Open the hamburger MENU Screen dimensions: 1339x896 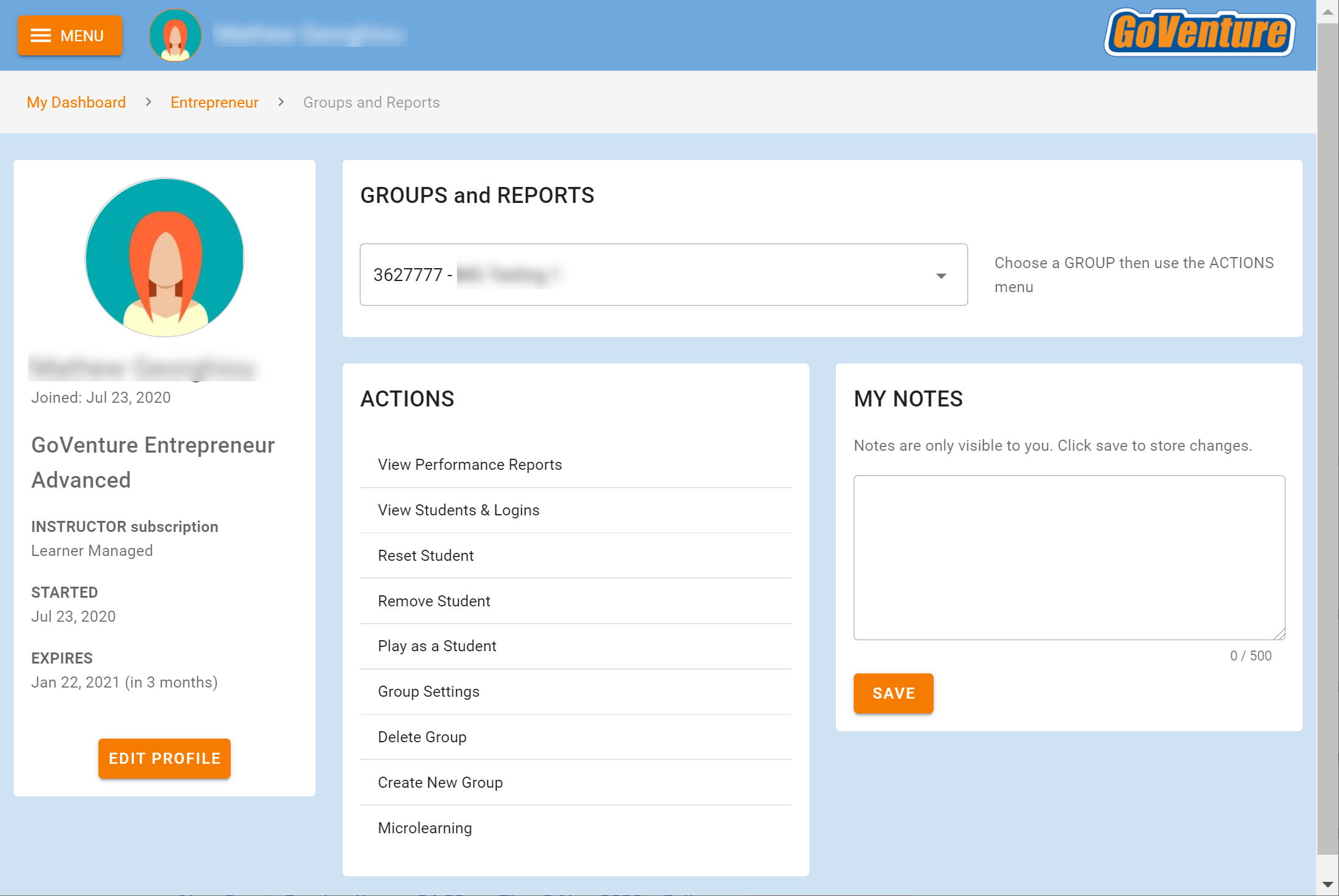tap(70, 35)
